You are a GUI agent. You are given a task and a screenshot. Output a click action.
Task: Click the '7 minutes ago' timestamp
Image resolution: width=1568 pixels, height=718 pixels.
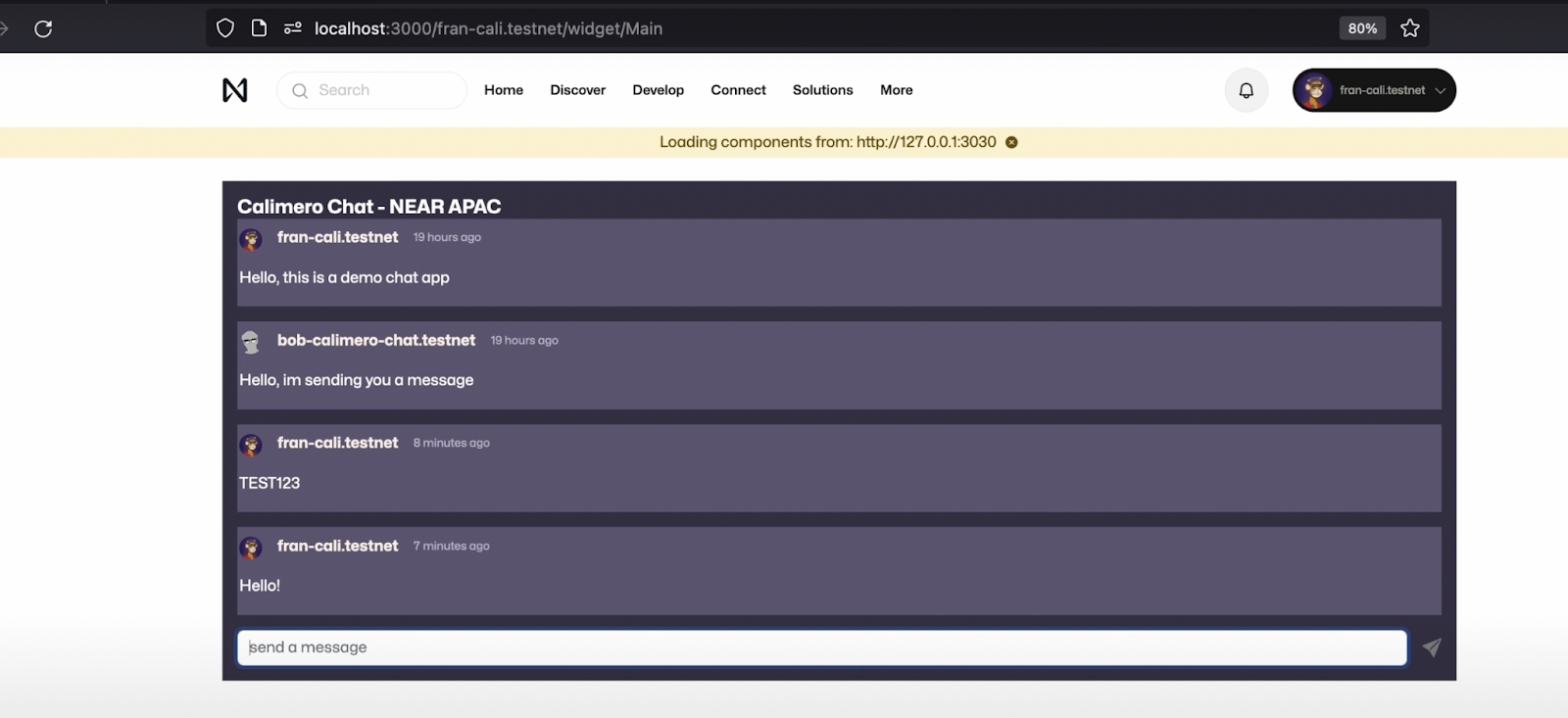click(x=451, y=546)
